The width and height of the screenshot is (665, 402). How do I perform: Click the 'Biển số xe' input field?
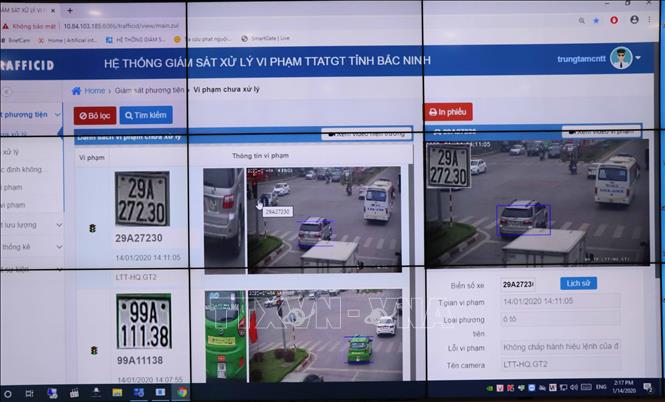point(518,285)
